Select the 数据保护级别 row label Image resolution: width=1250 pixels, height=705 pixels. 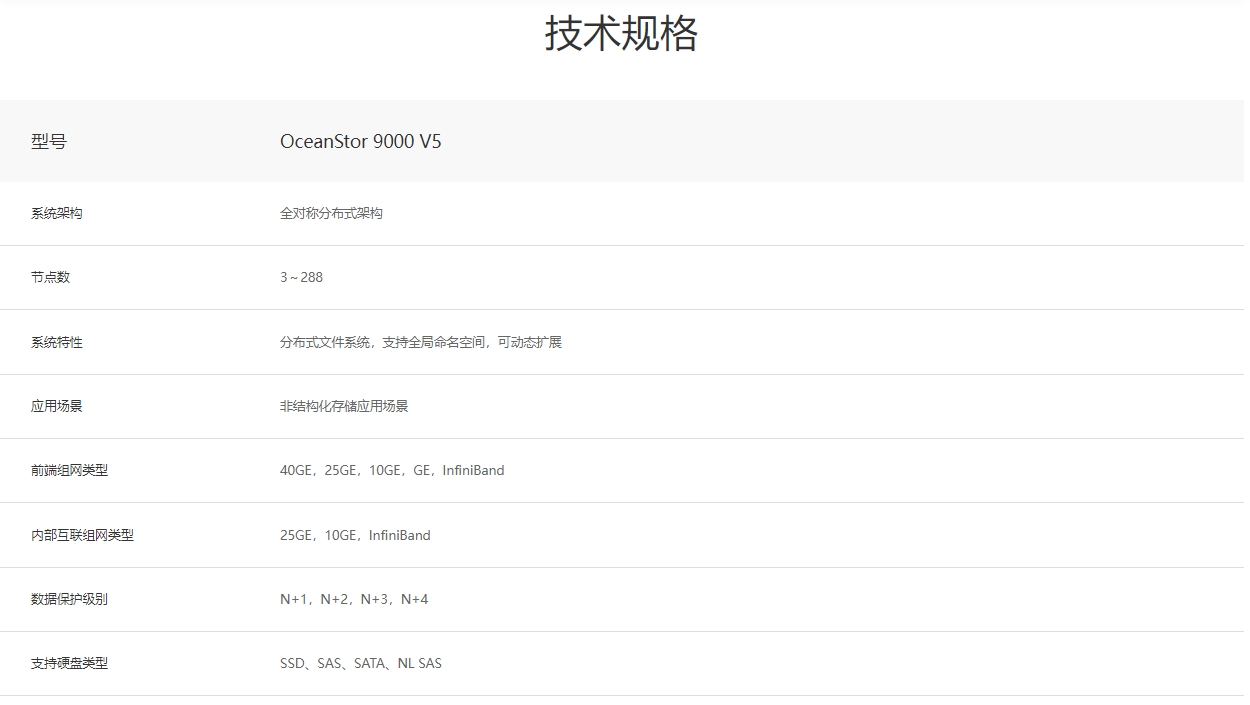pyautogui.click(x=69, y=599)
